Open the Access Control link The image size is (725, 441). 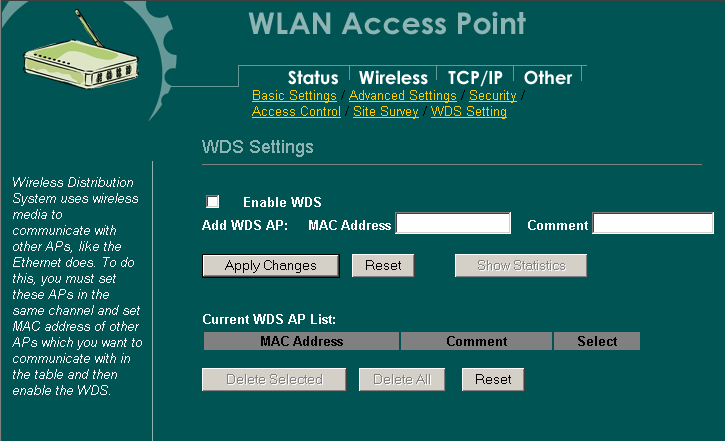point(296,112)
